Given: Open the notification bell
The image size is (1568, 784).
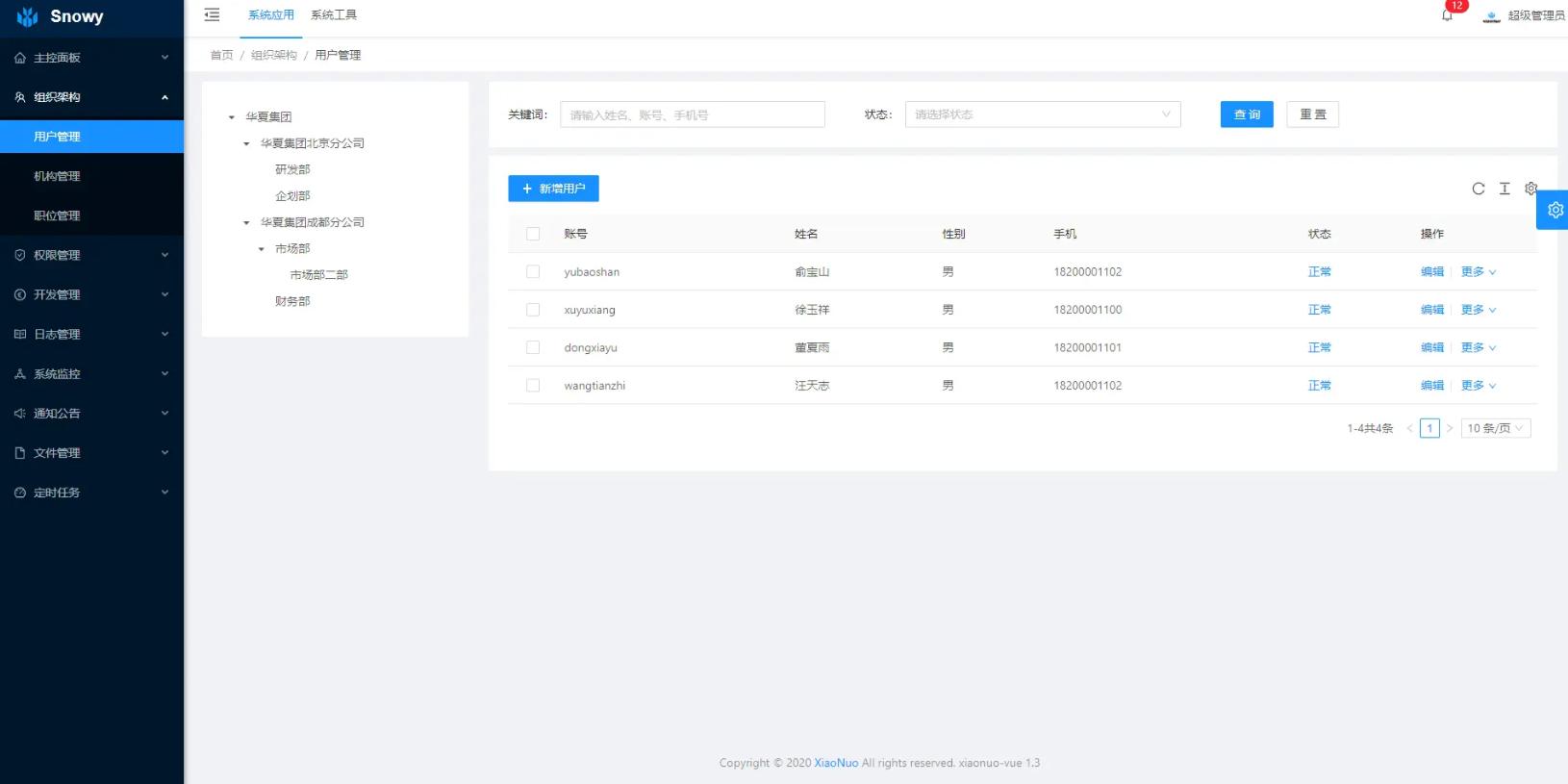Looking at the screenshot, I should point(1447,15).
